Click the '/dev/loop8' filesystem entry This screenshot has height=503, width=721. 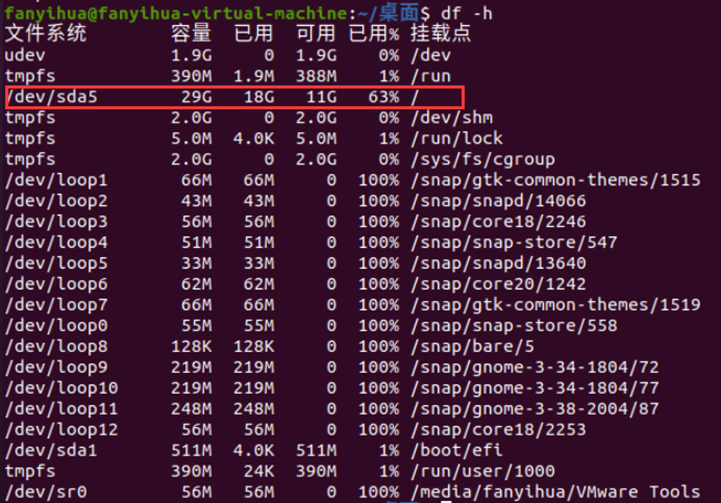point(56,346)
